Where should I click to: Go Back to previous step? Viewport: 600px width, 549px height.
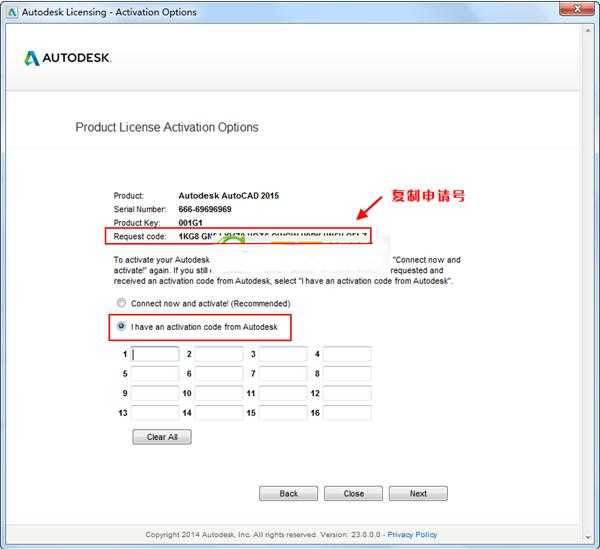click(288, 494)
